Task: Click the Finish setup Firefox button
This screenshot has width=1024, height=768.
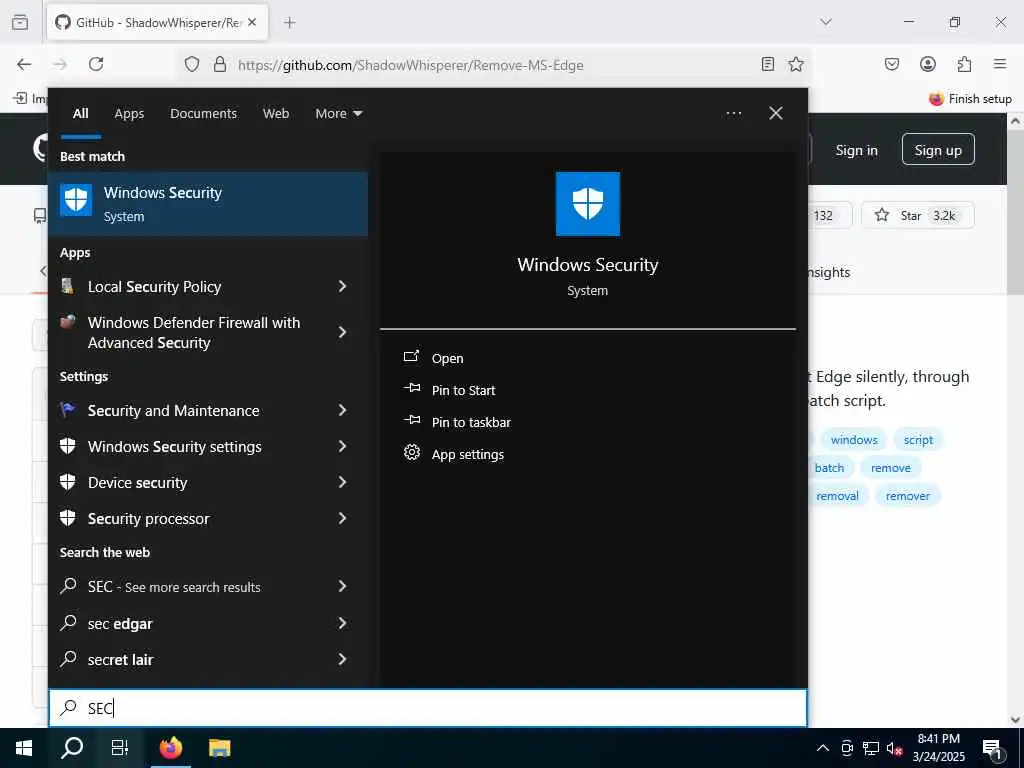Action: point(970,99)
